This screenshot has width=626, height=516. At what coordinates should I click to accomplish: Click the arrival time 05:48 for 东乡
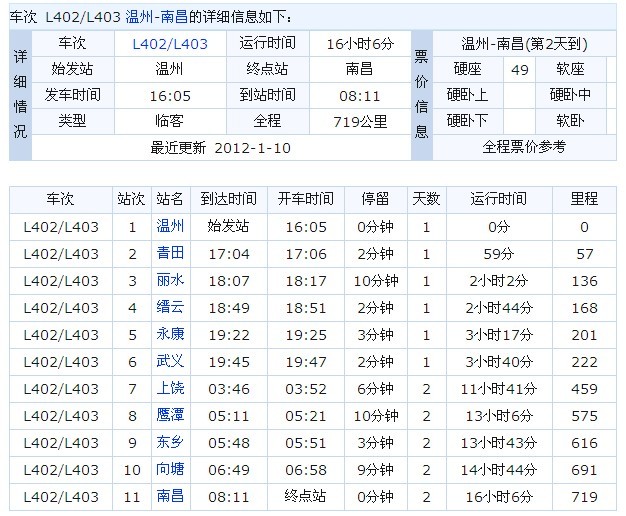tap(229, 443)
